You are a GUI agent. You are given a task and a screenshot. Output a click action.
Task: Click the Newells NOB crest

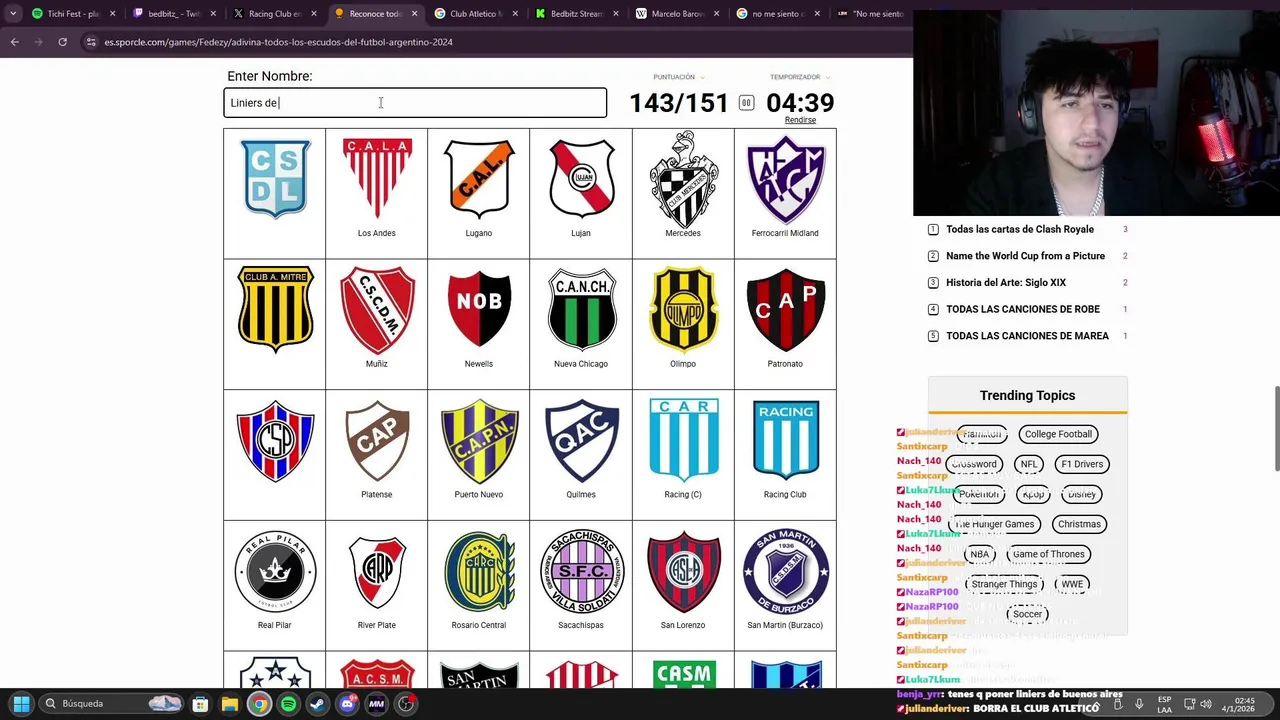(479, 308)
